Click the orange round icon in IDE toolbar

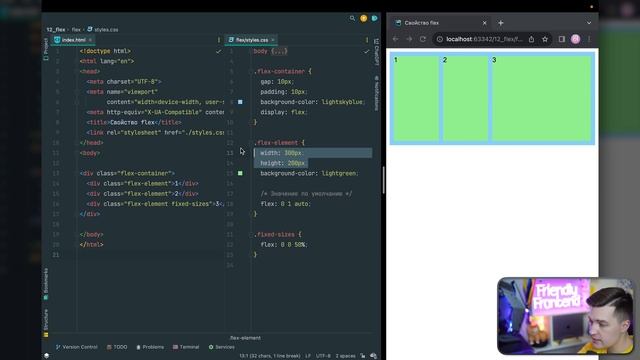click(x=363, y=18)
